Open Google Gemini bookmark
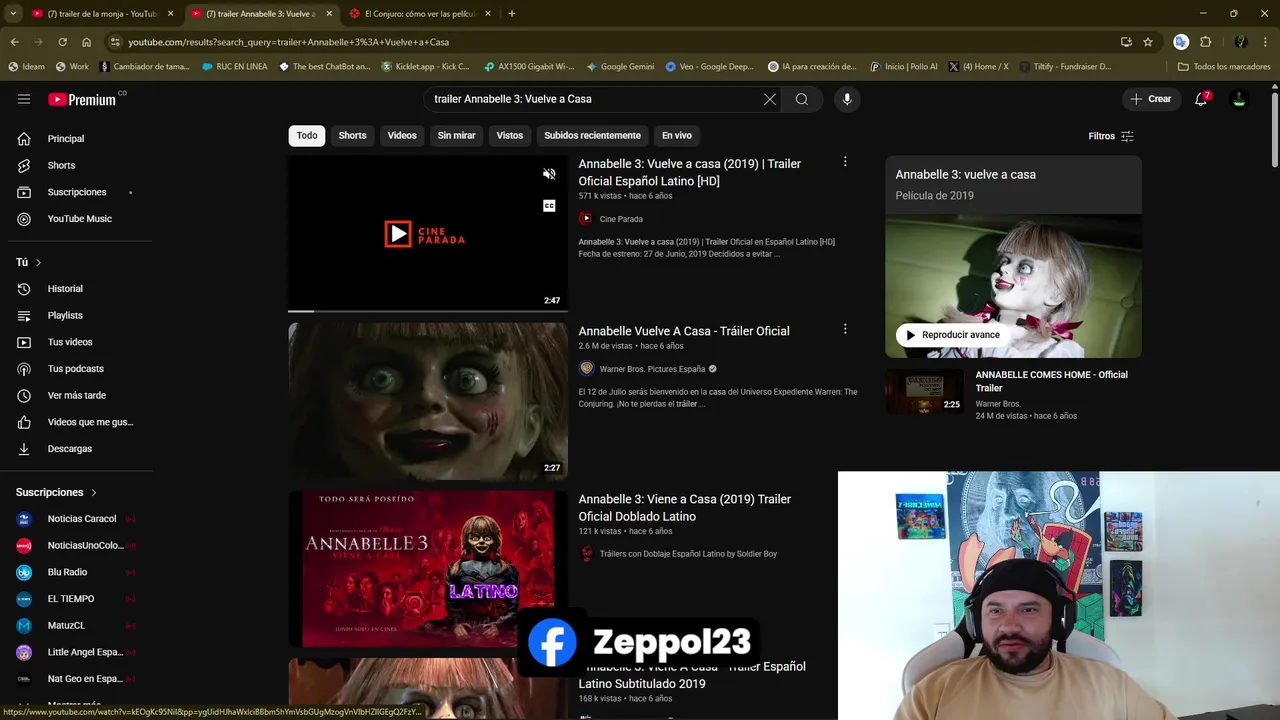 click(620, 67)
